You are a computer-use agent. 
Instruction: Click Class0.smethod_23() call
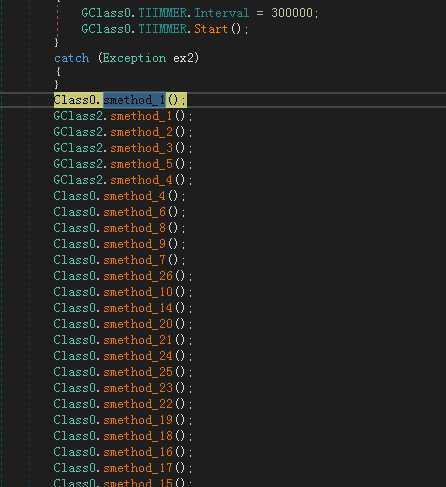coord(123,388)
